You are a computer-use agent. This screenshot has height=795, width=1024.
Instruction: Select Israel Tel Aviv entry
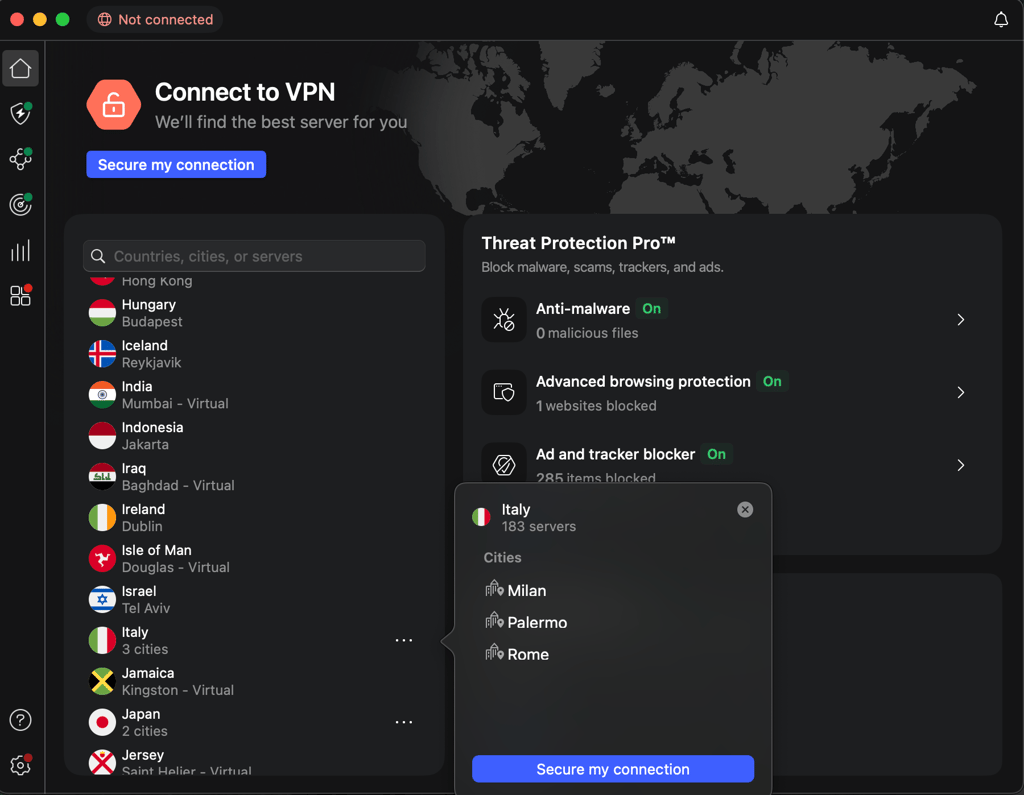[x=254, y=600]
